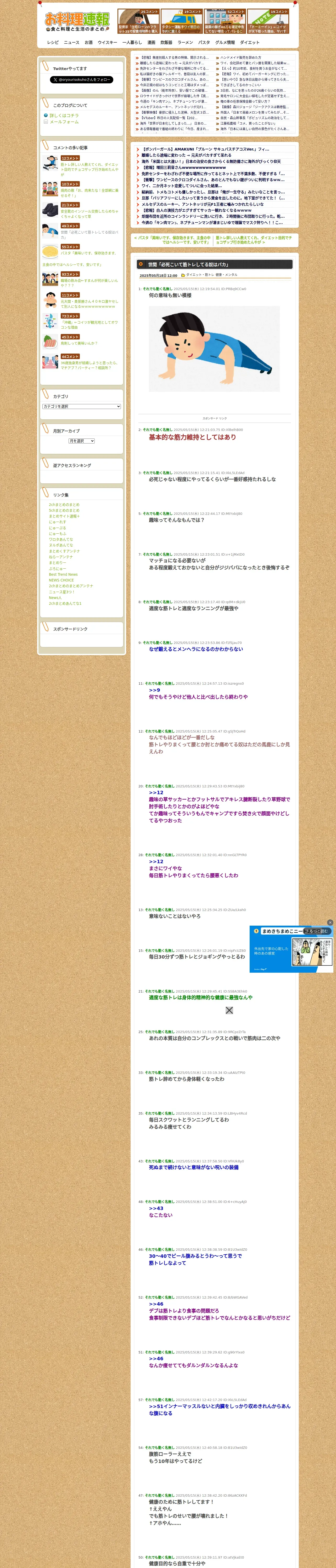Open the 健康・メンタル category link

[x=226, y=275]
